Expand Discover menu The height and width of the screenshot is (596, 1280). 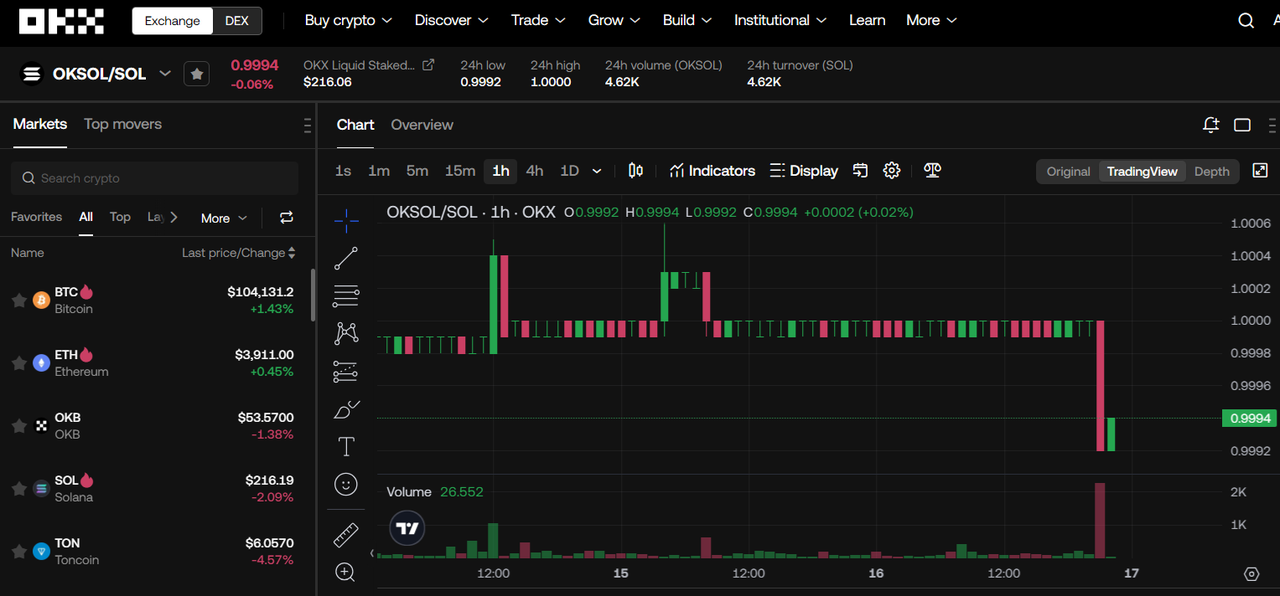(451, 20)
